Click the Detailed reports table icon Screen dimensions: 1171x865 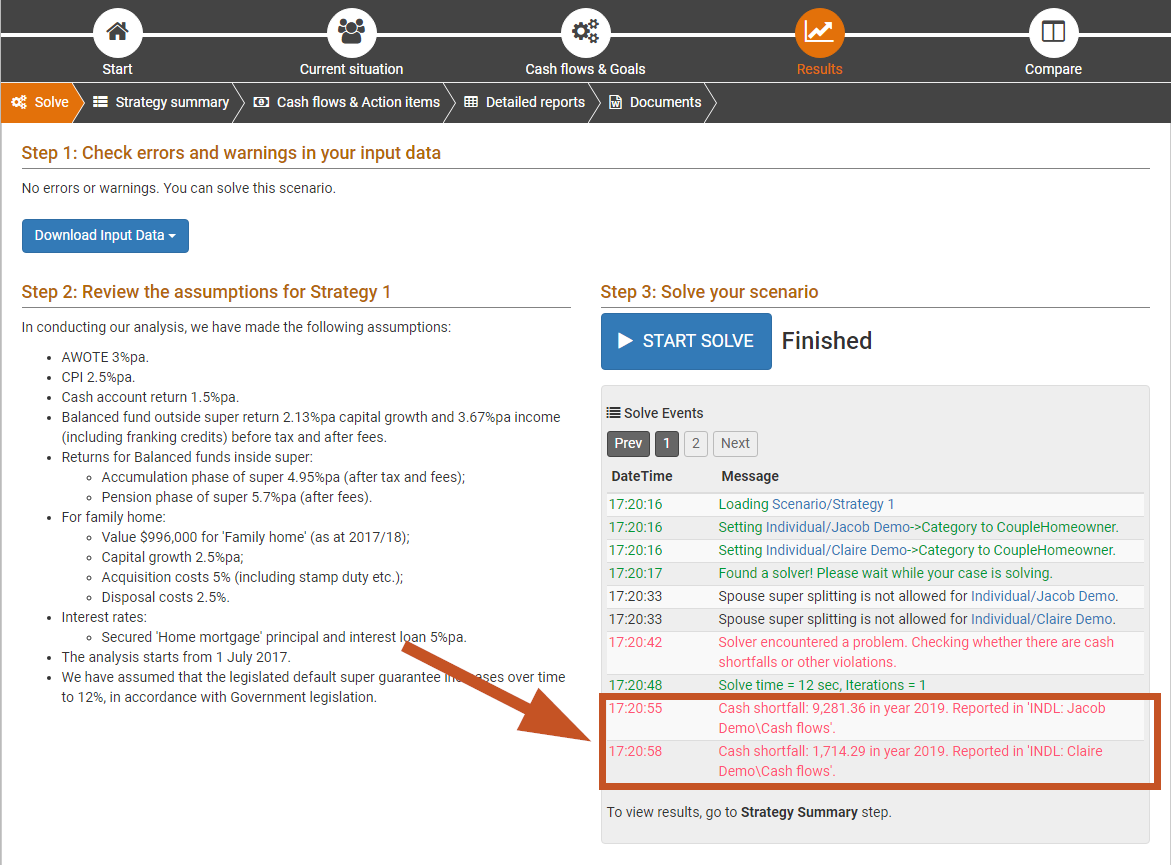pos(471,102)
